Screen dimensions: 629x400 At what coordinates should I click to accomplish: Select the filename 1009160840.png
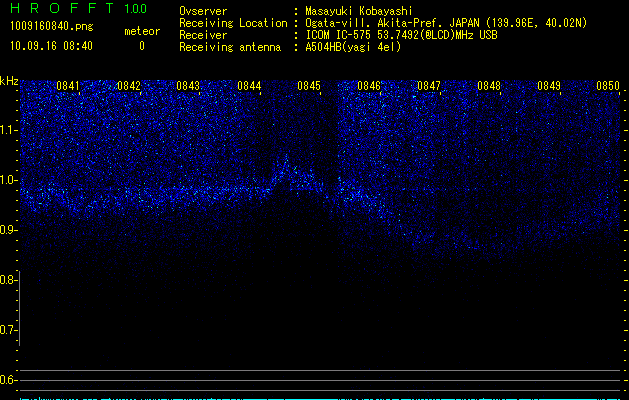pos(52,27)
